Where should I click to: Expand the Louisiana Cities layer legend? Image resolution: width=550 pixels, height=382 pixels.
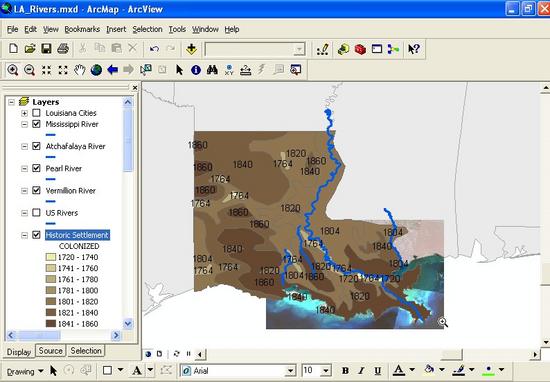tap(24, 113)
